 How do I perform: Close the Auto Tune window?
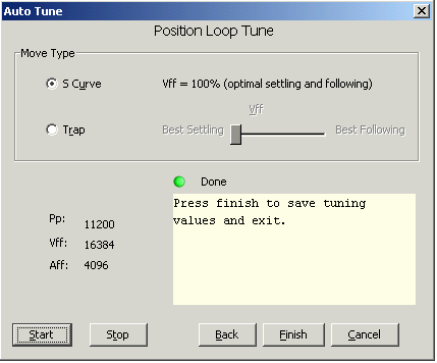(x=421, y=11)
